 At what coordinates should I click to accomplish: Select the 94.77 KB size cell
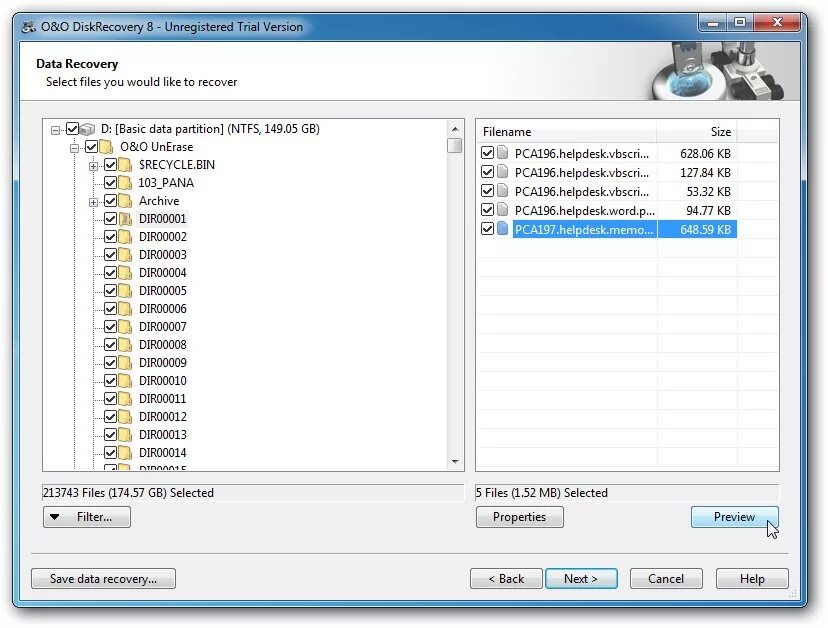point(697,210)
